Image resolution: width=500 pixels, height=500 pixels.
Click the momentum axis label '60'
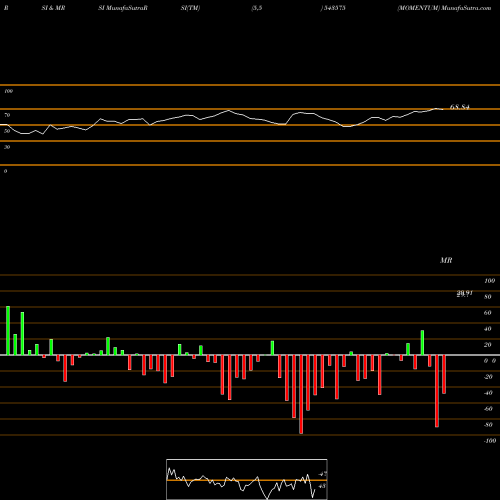[488, 313]
